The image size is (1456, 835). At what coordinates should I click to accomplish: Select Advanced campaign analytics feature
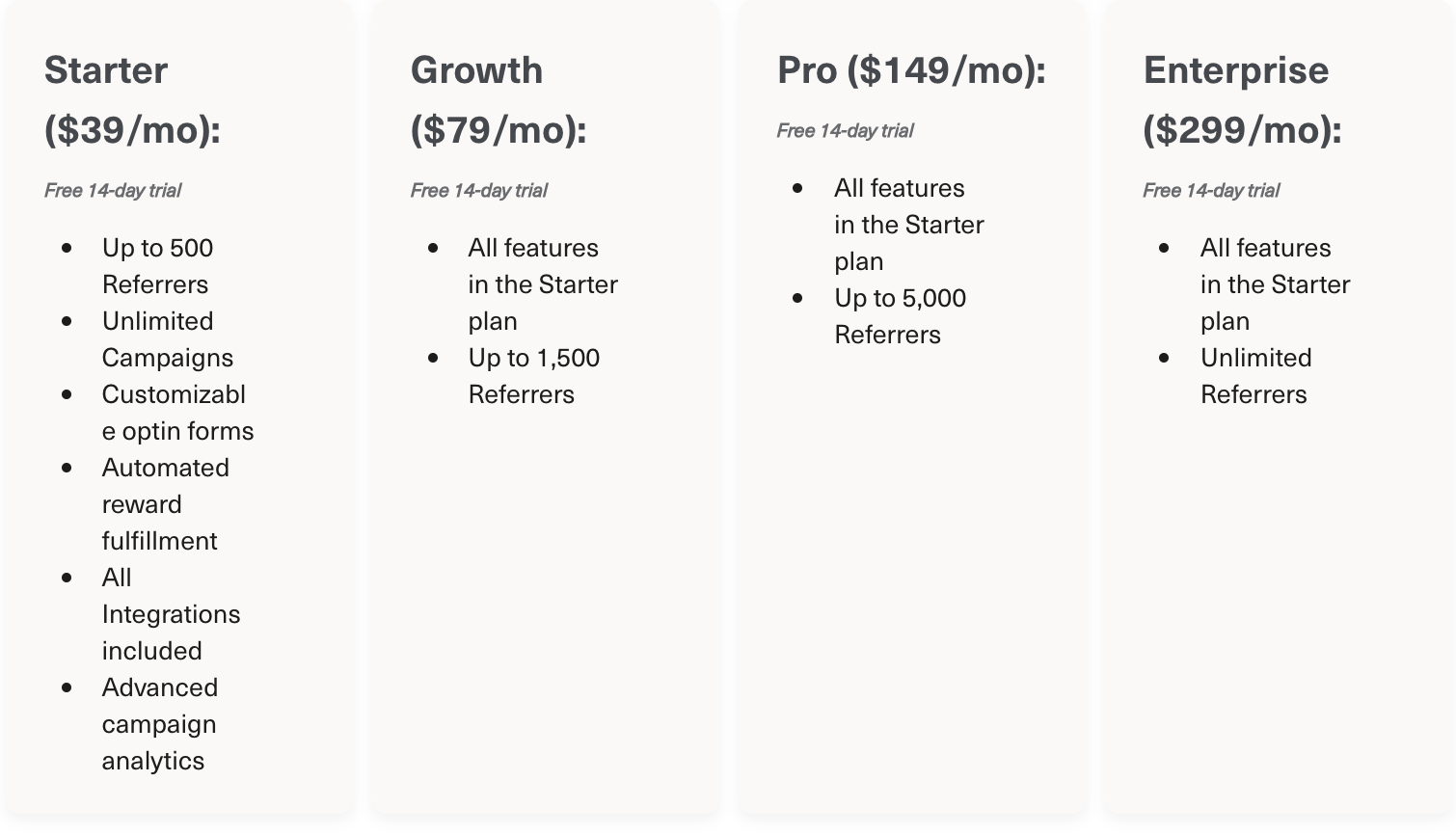tap(160, 724)
